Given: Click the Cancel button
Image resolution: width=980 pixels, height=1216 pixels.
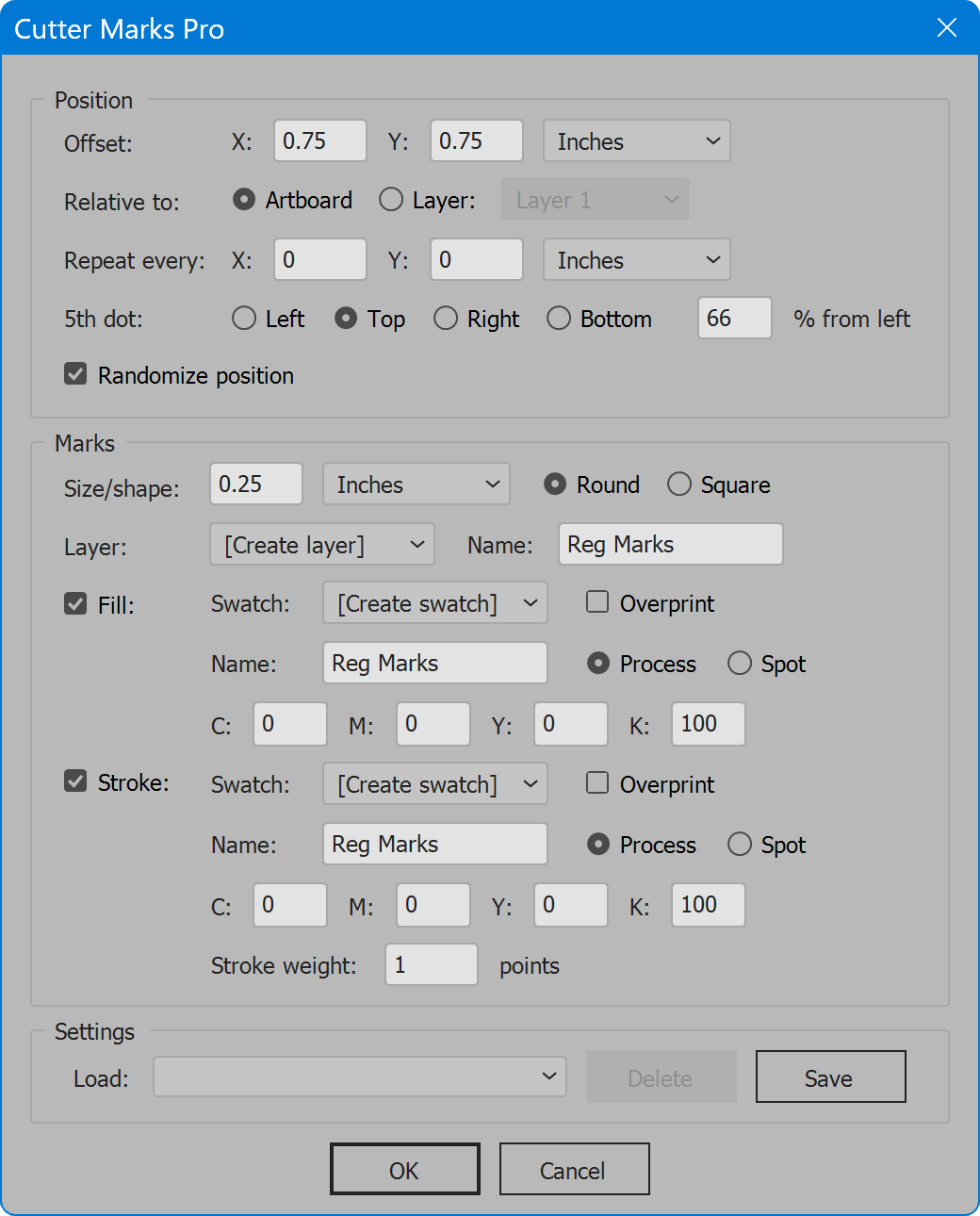Looking at the screenshot, I should 575,1170.
